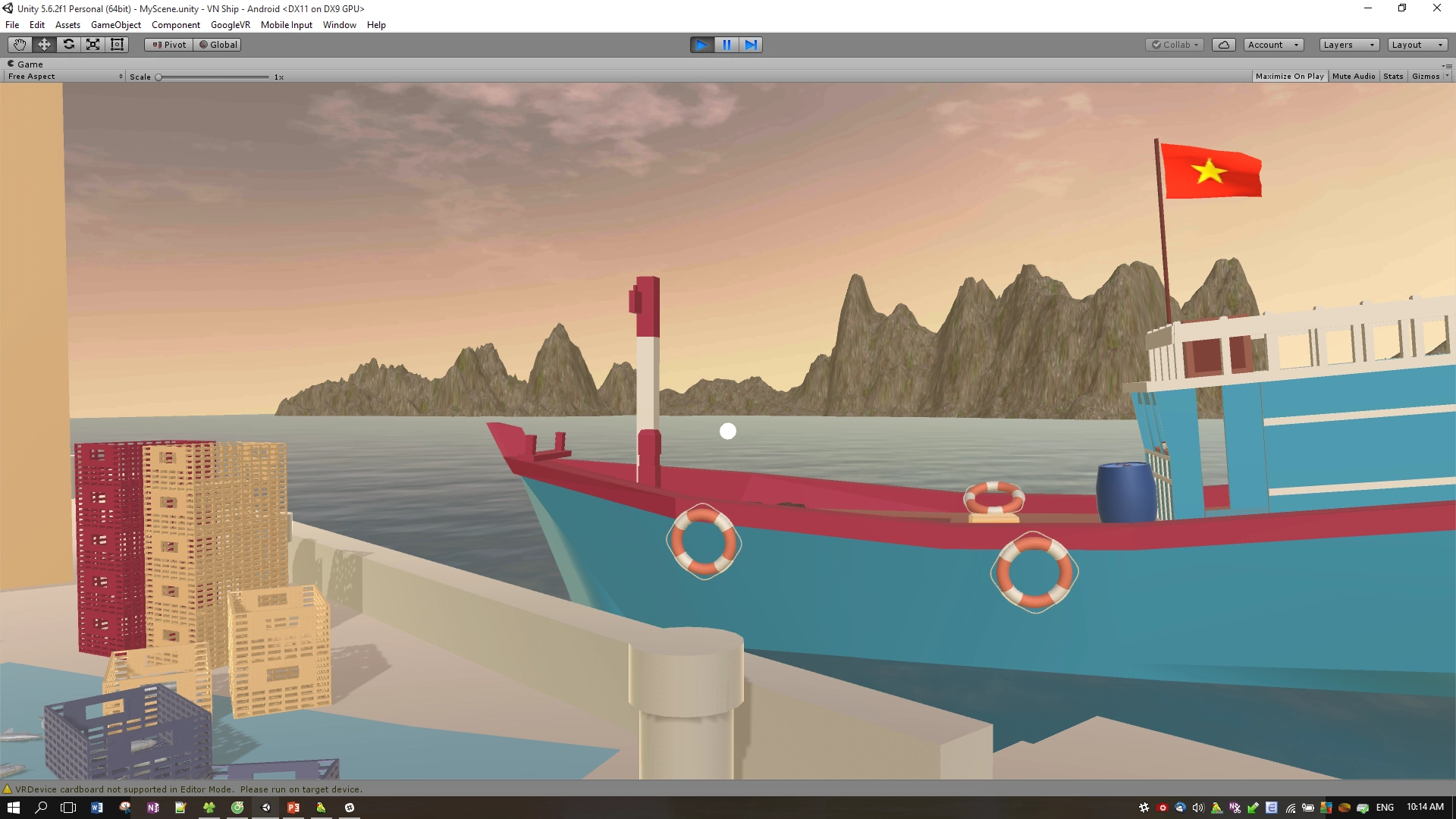Open the Cloud services icon
The height and width of the screenshot is (819, 1456).
pyautogui.click(x=1223, y=45)
